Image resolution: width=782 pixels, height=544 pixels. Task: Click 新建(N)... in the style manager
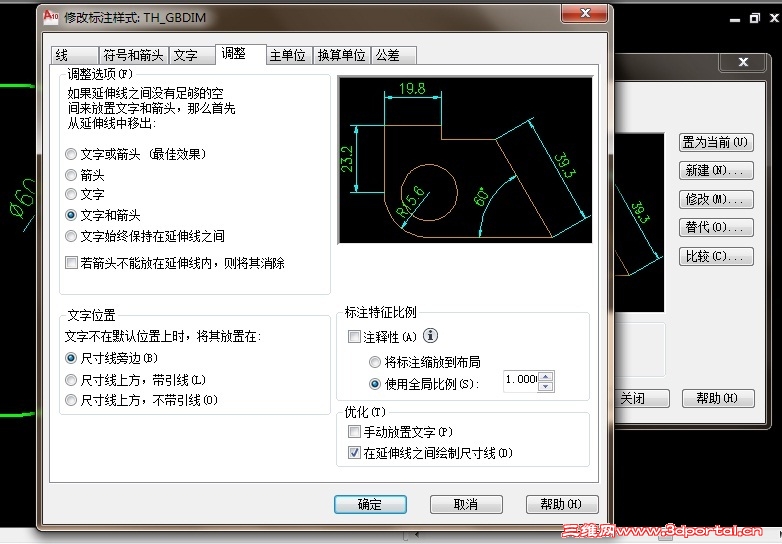[x=716, y=171]
